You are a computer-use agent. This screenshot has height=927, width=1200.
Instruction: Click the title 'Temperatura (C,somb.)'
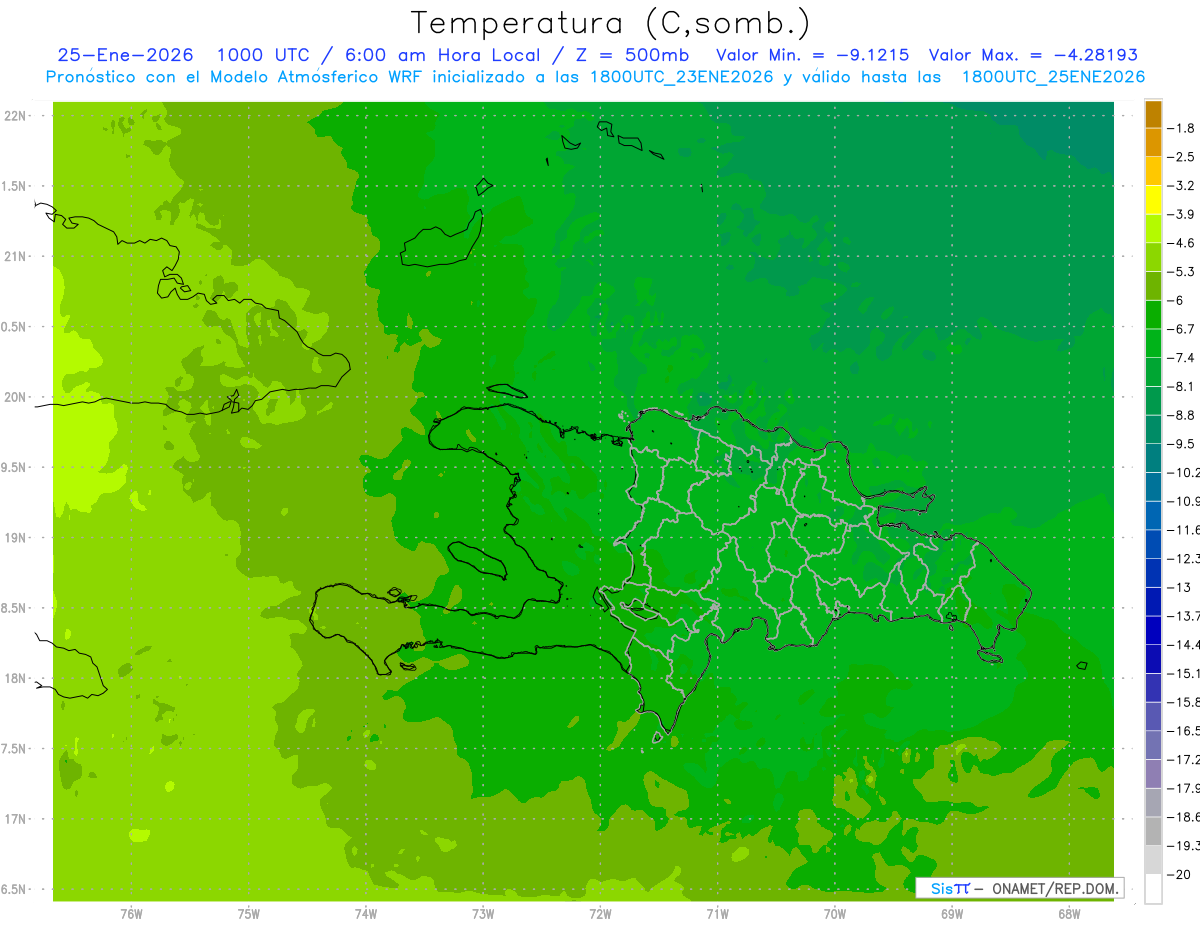611,23
